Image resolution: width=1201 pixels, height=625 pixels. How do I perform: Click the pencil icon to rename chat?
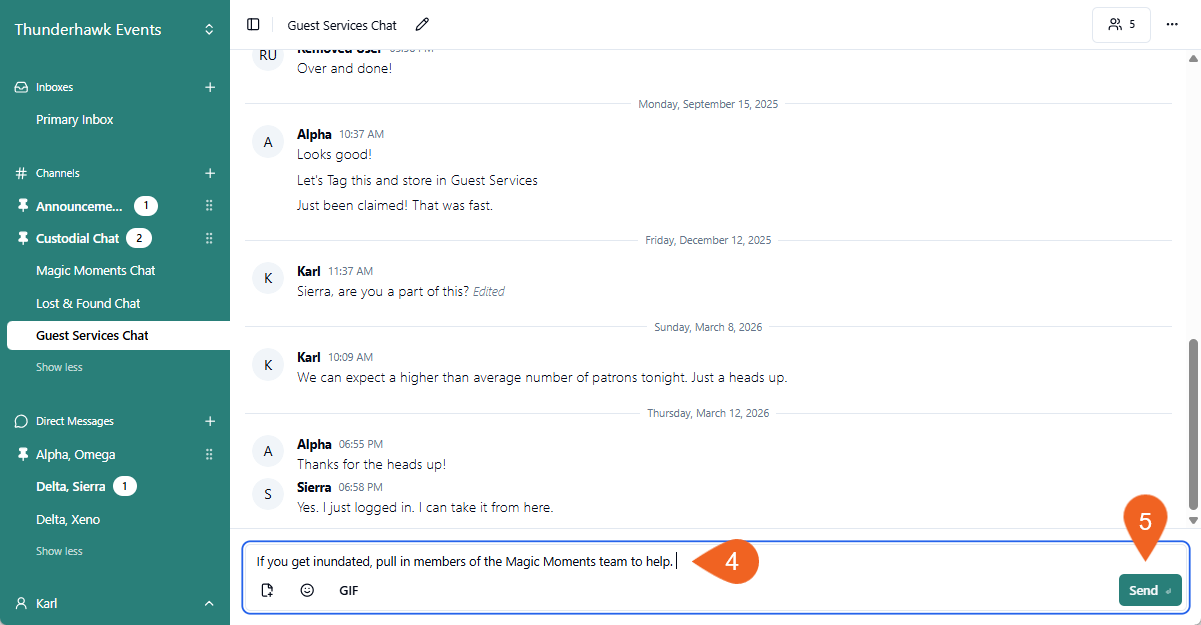click(422, 25)
